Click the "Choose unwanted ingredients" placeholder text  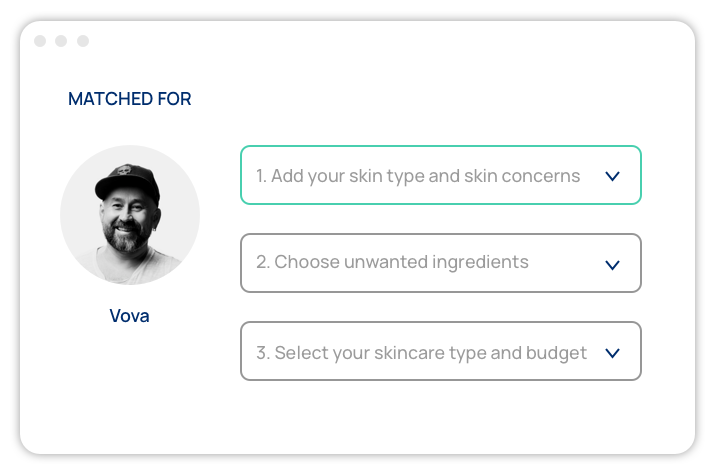click(x=392, y=263)
